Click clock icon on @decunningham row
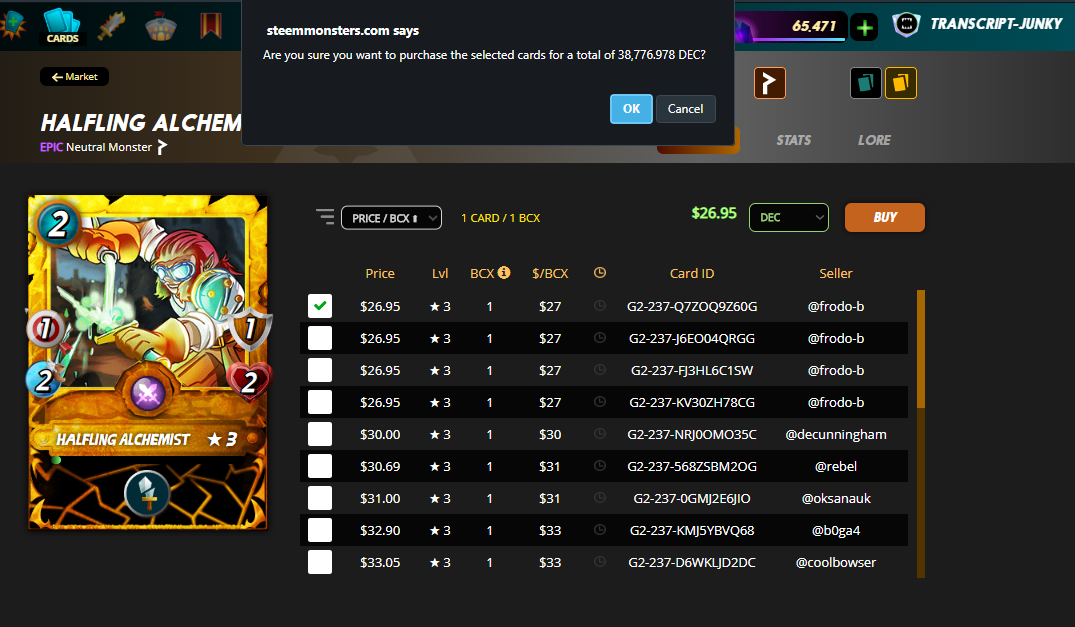This screenshot has height=627, width=1075. 600,434
